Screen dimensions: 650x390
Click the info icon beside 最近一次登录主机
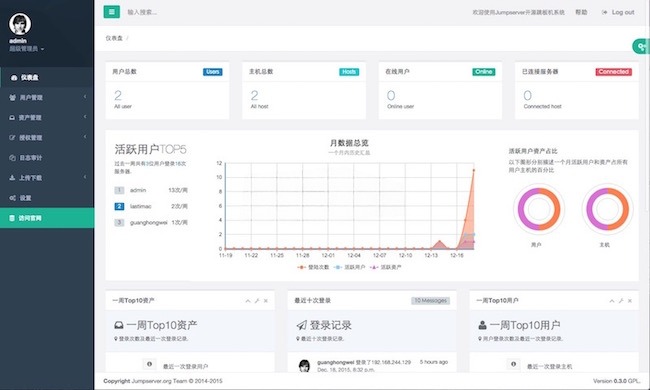(x=513, y=364)
